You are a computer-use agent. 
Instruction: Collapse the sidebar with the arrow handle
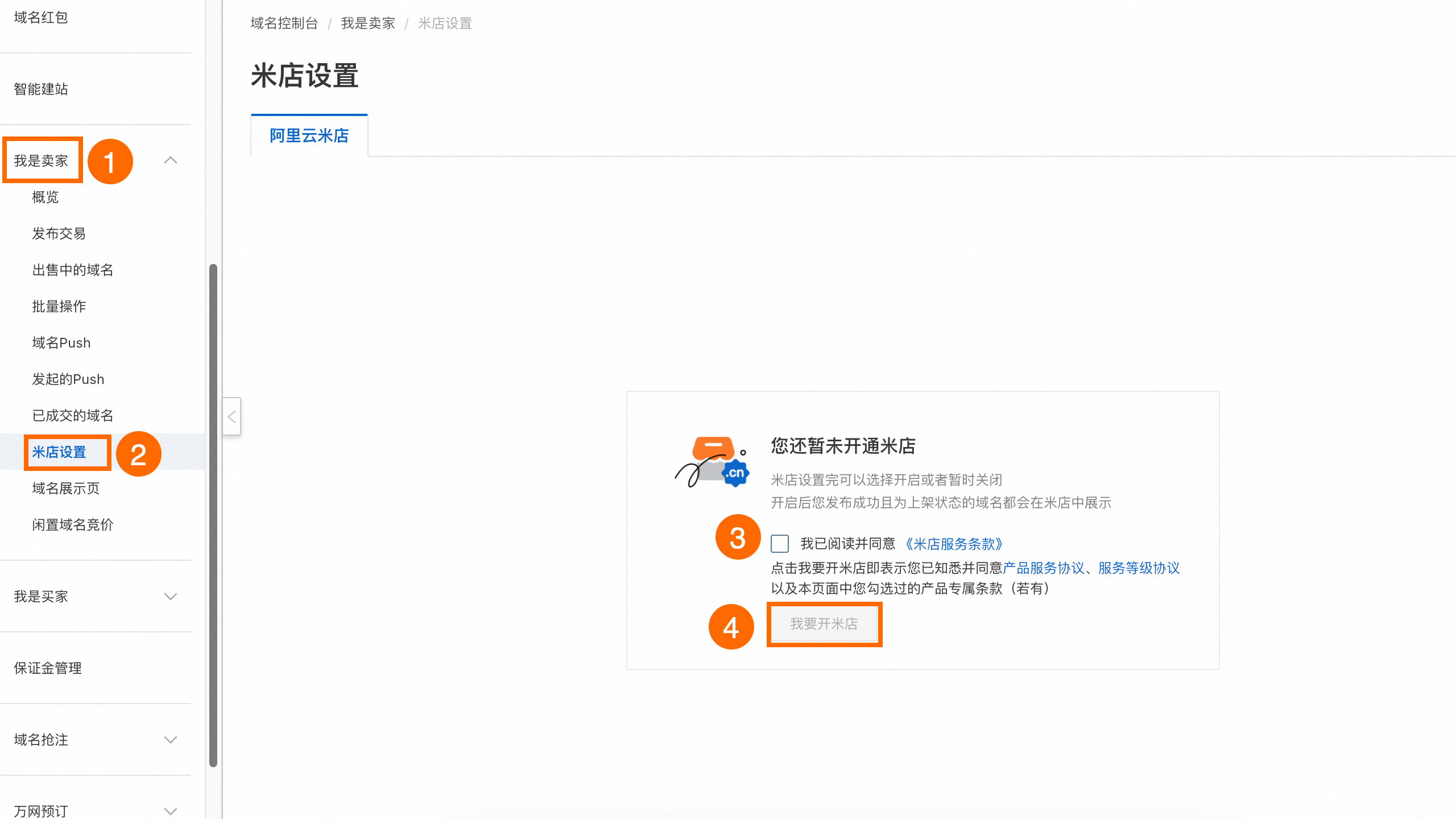(x=231, y=416)
